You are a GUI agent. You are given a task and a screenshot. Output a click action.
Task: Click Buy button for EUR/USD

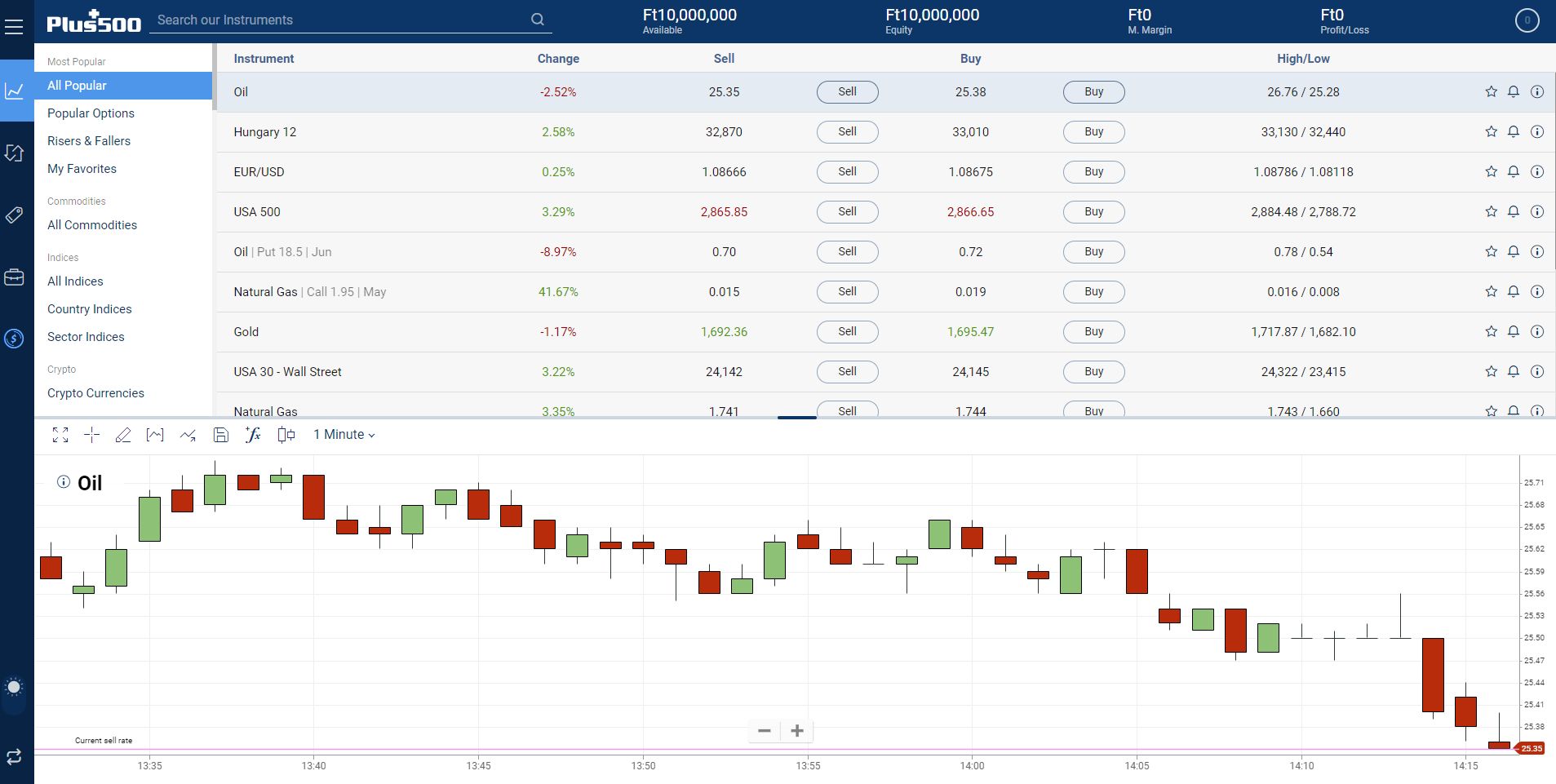click(1093, 172)
